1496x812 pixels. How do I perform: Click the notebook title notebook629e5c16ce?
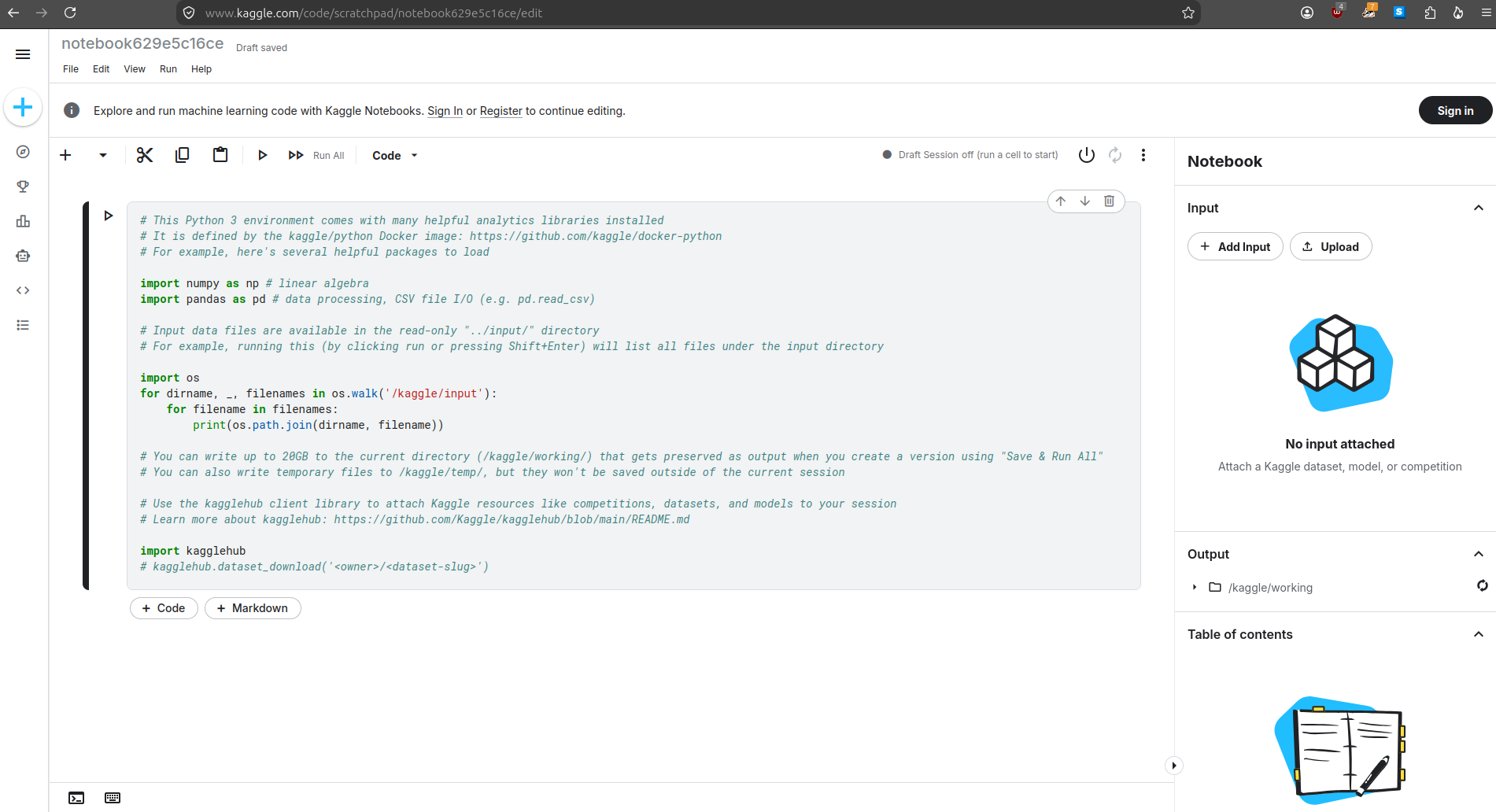pos(142,43)
